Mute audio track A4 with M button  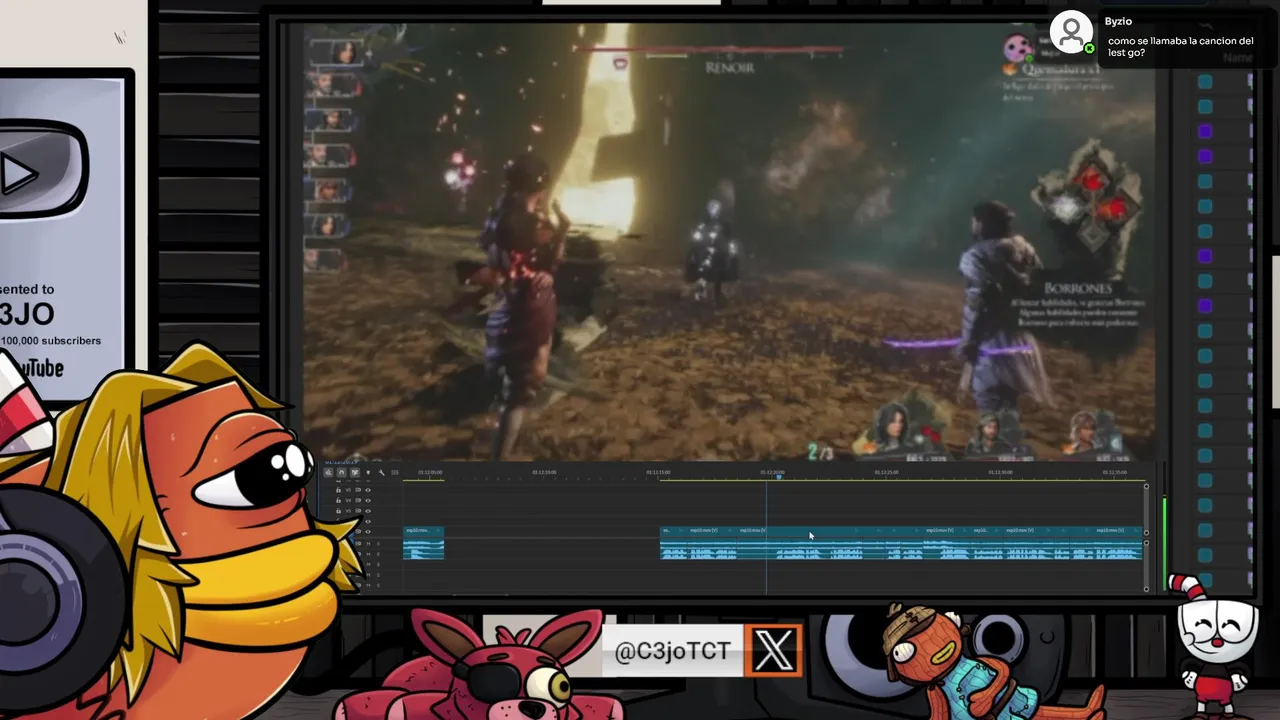click(368, 575)
